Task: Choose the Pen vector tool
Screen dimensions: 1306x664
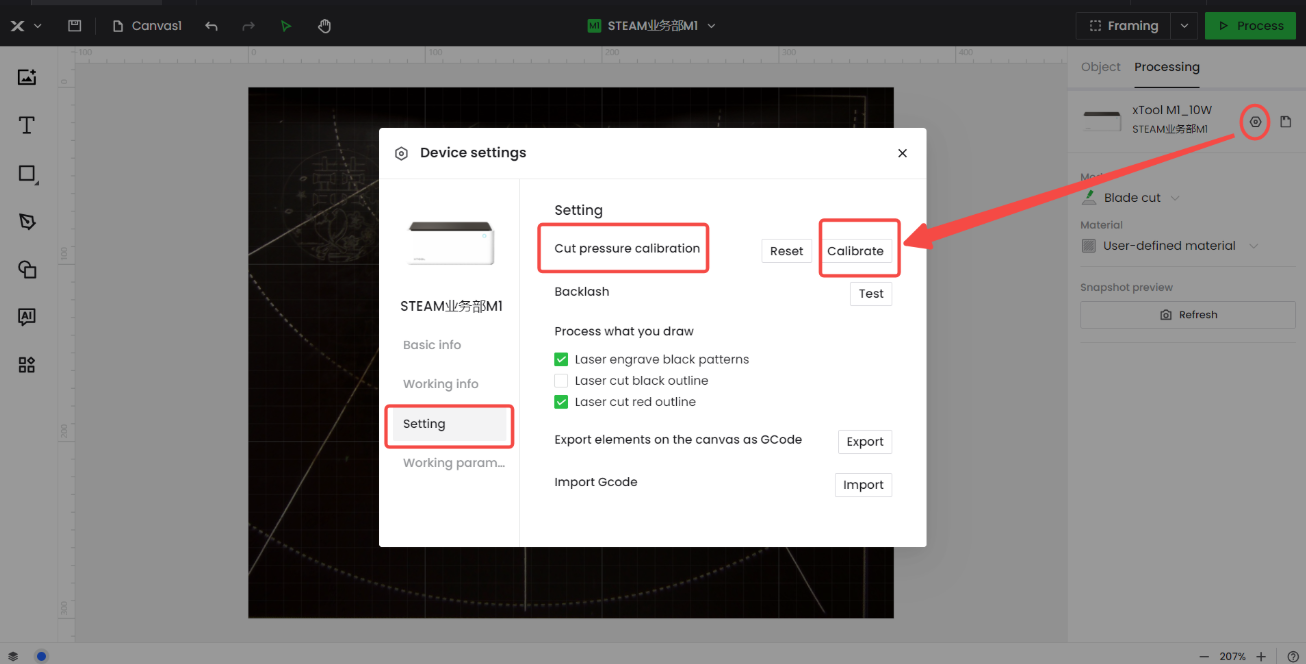Action: point(27,221)
